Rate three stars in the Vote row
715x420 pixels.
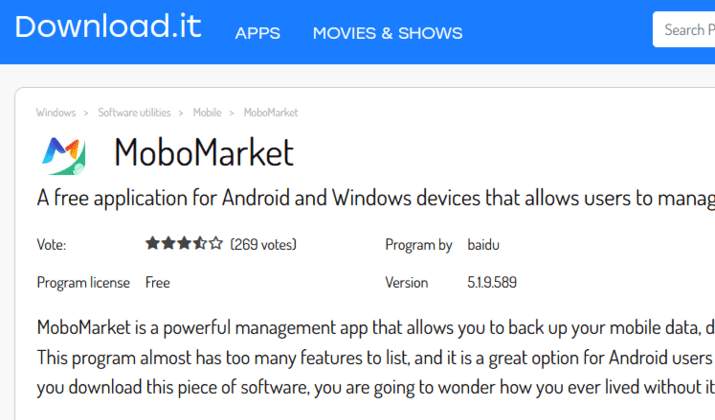click(184, 243)
